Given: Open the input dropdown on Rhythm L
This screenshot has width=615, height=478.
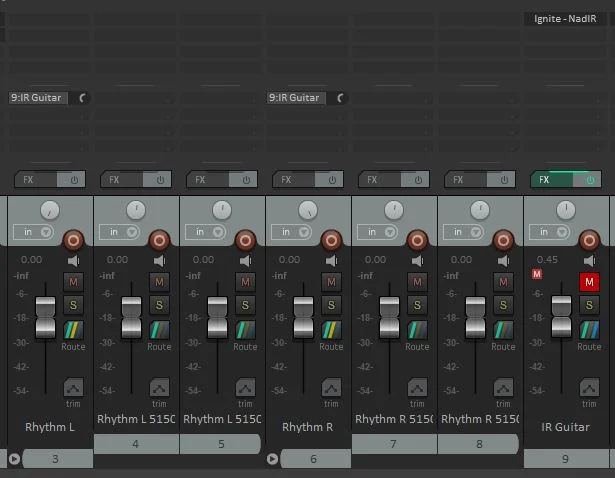Looking at the screenshot, I should (x=33, y=232).
